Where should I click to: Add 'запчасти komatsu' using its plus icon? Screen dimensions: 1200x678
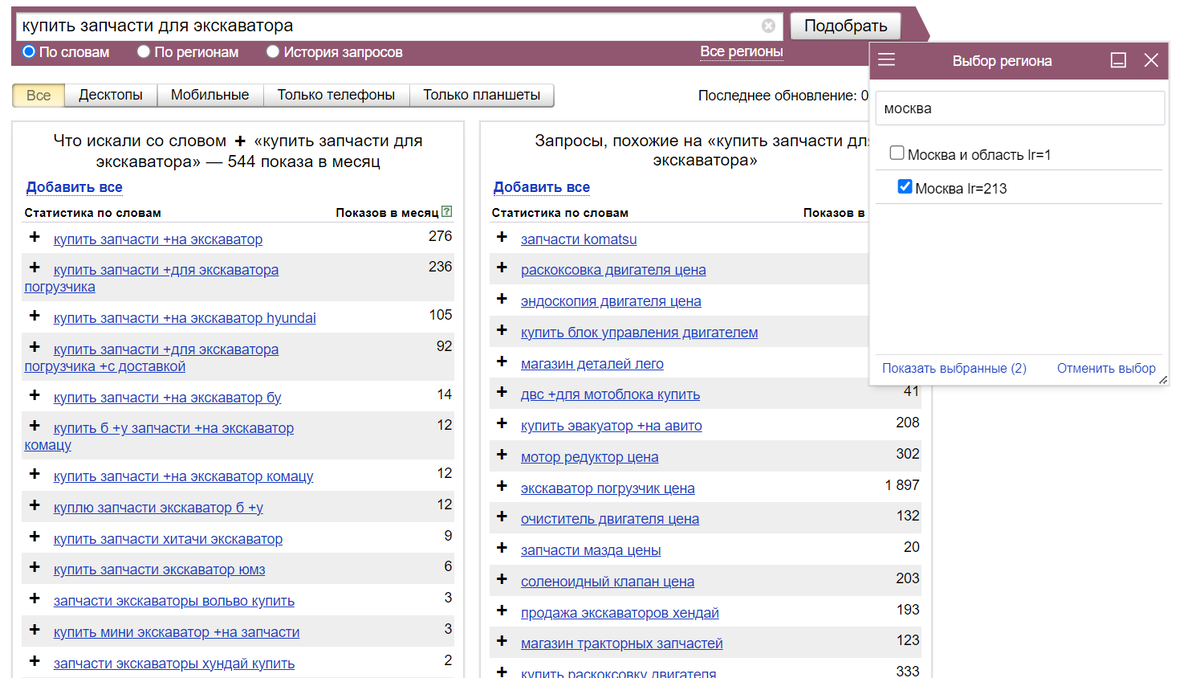pos(502,238)
